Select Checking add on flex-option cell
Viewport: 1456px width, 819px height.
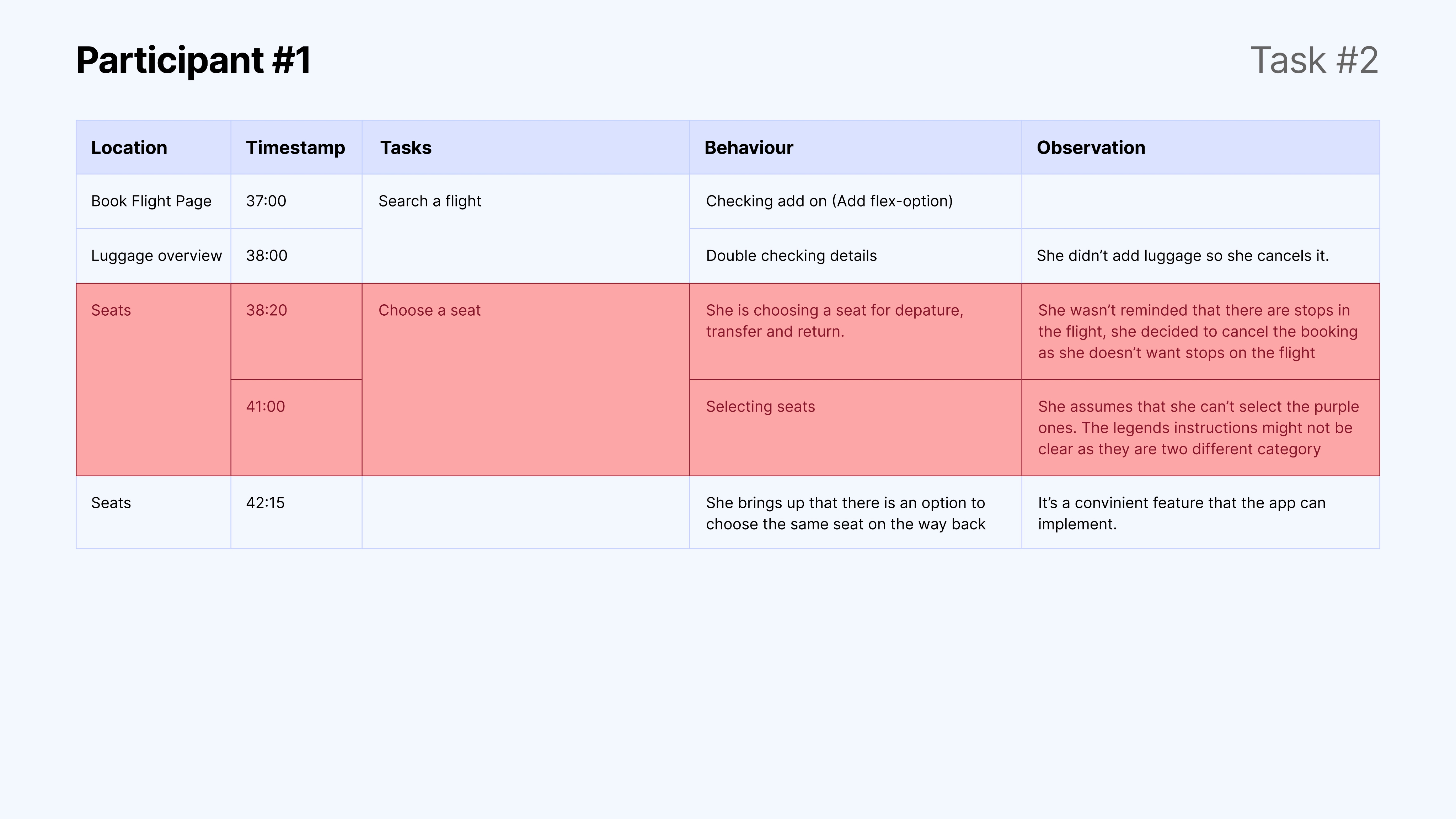point(829,201)
